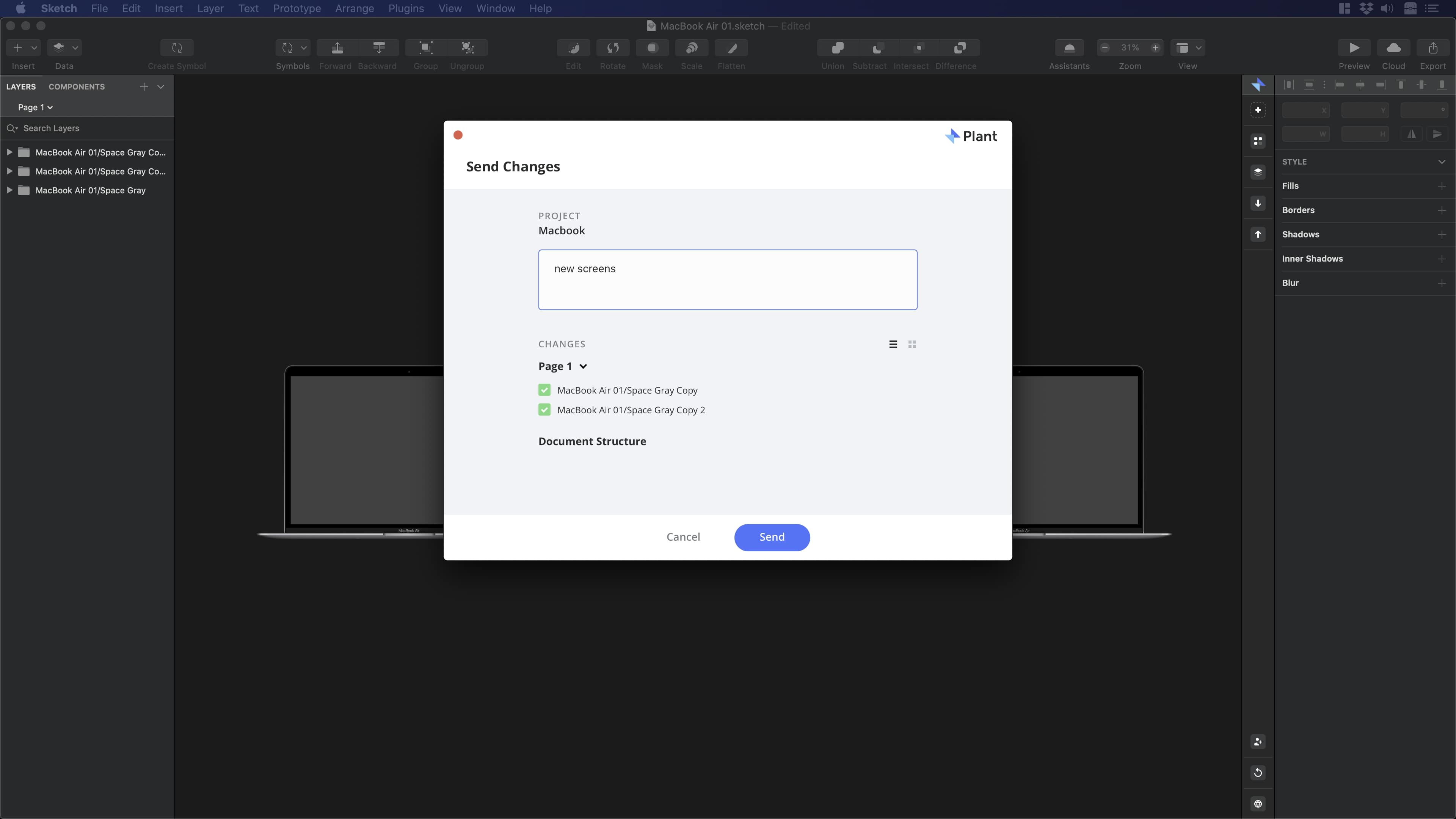Cancel the Send Changes dialog

(x=683, y=537)
